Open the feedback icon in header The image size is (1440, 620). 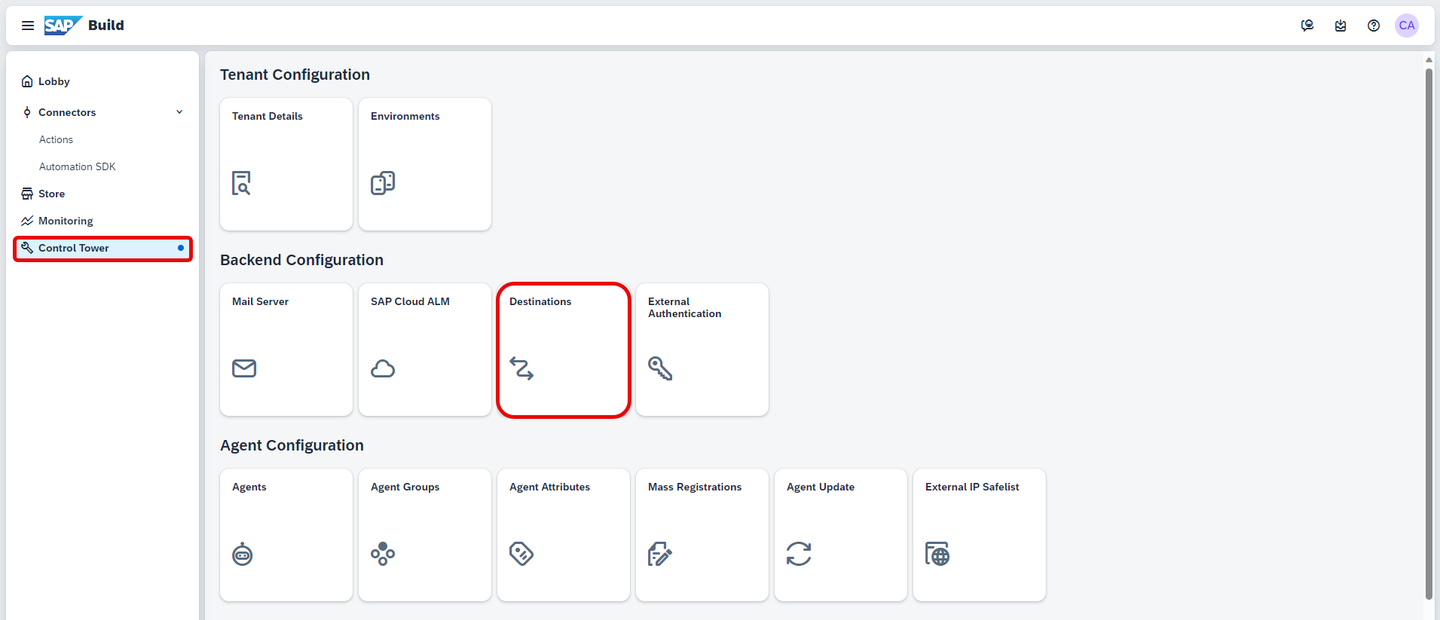coord(1307,26)
